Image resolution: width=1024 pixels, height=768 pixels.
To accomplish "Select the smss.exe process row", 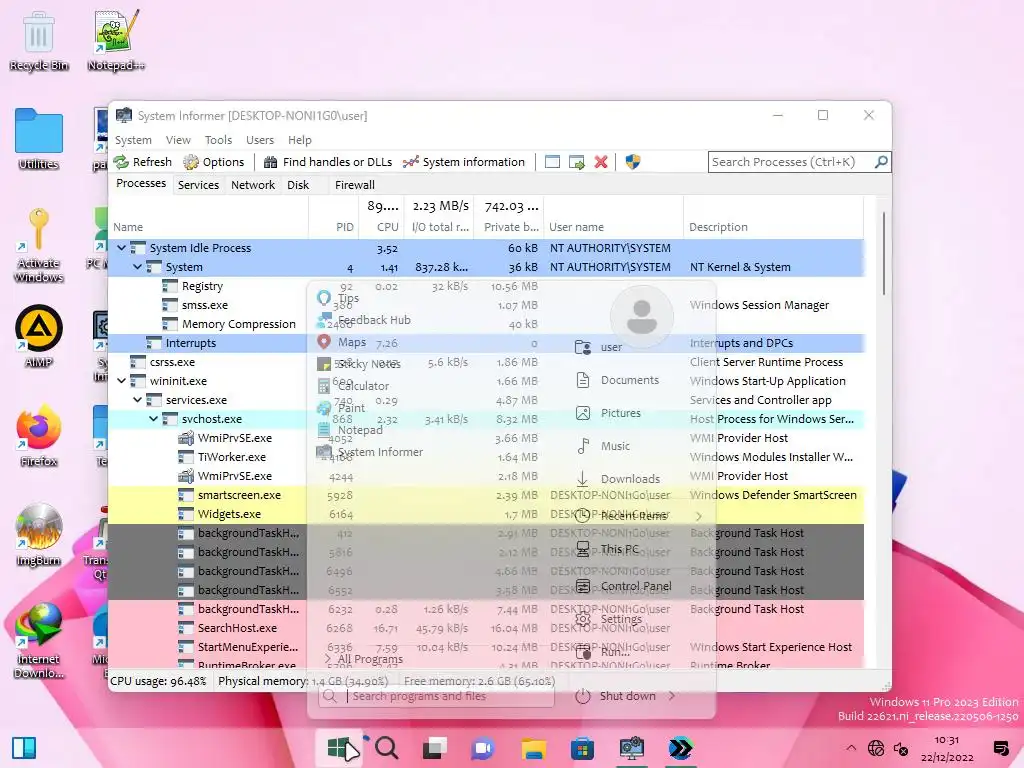I will 487,305.
